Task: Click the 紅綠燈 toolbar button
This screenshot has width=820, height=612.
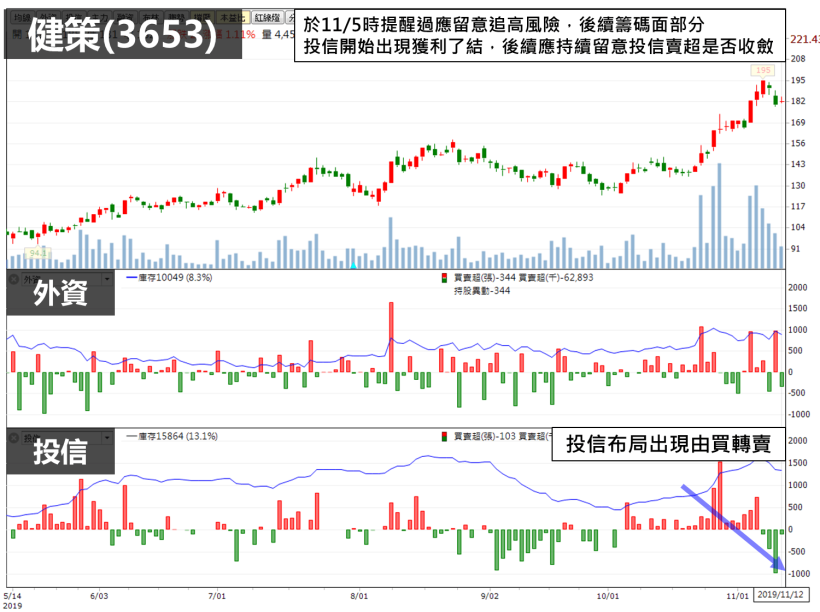Action: [x=267, y=17]
